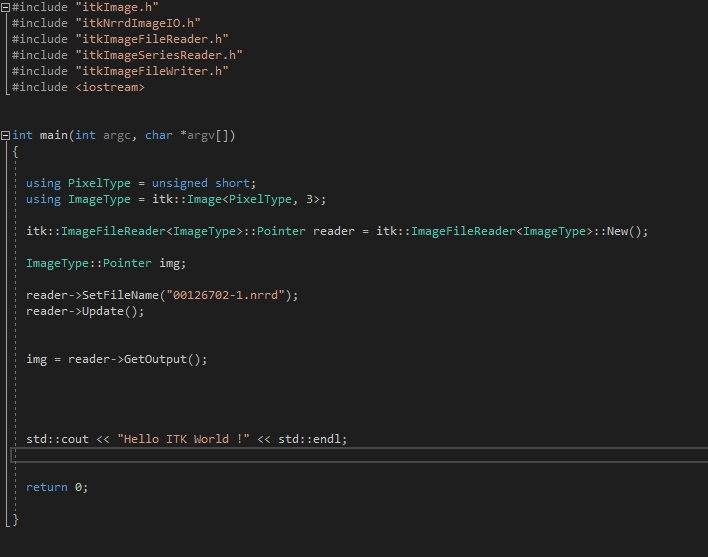Click the *argv[] parameter
The width and height of the screenshot is (708, 557).
(x=206, y=135)
